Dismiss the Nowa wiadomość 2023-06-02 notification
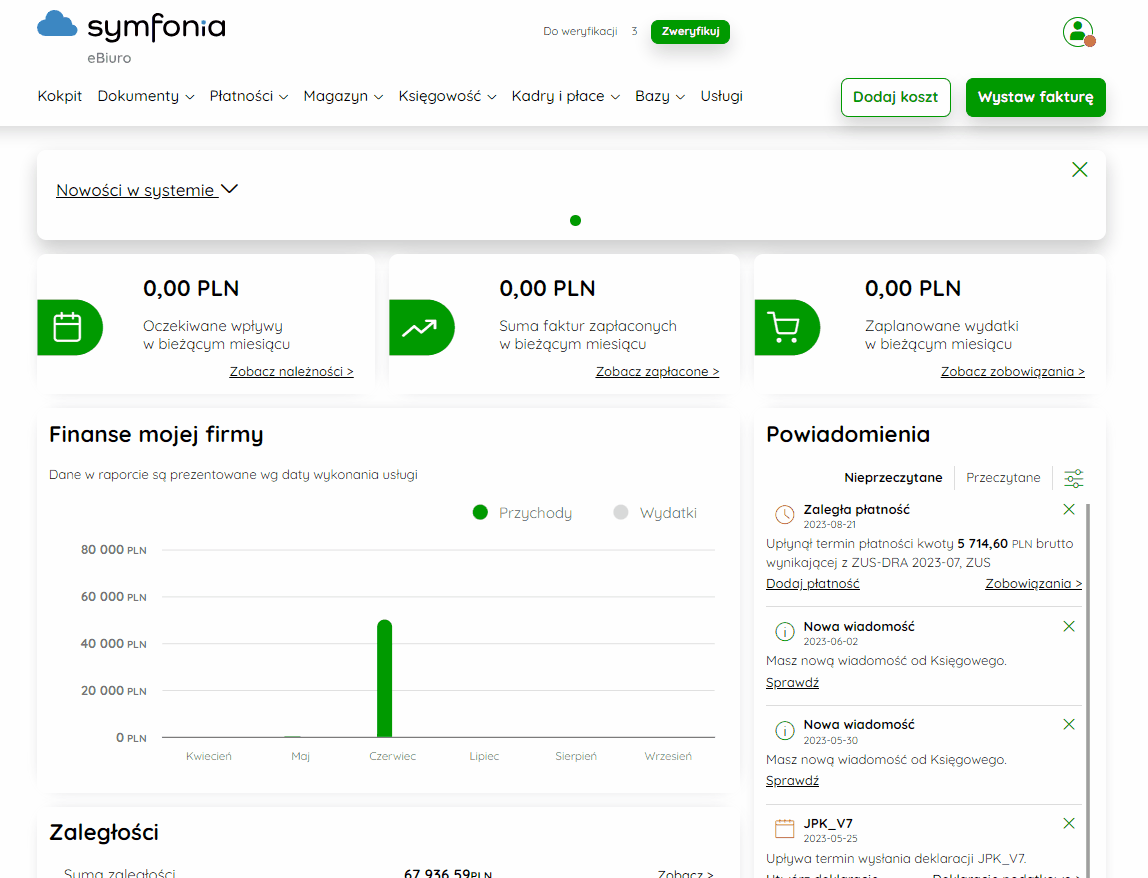1148x878 pixels. [1069, 626]
